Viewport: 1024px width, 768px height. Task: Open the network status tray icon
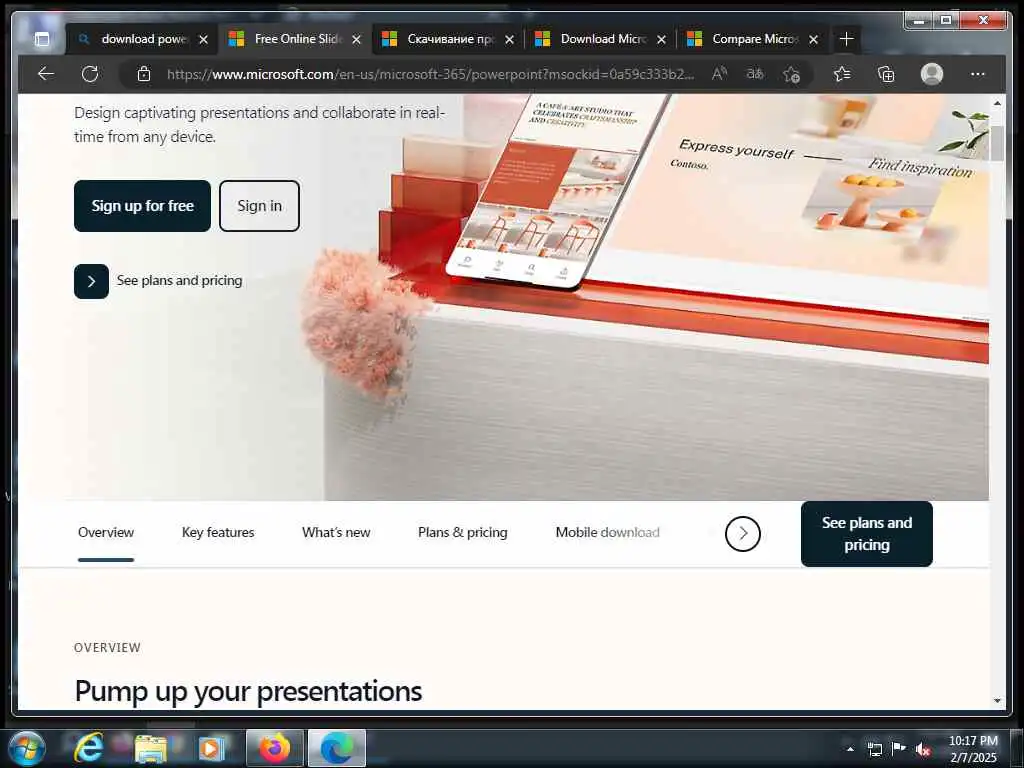874,749
